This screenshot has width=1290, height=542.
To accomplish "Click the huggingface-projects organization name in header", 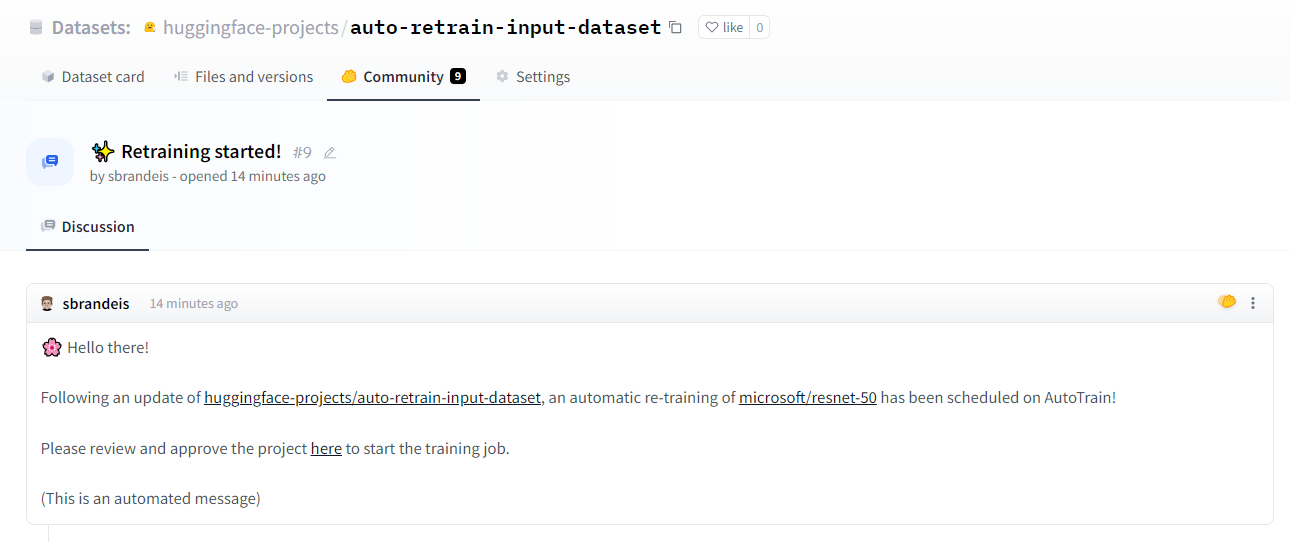I will 250,28.
